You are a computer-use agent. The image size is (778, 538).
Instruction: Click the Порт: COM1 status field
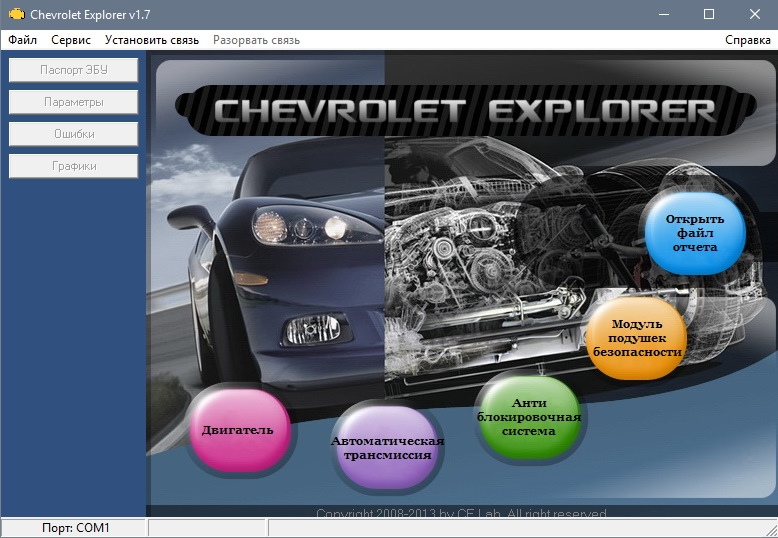(74, 528)
